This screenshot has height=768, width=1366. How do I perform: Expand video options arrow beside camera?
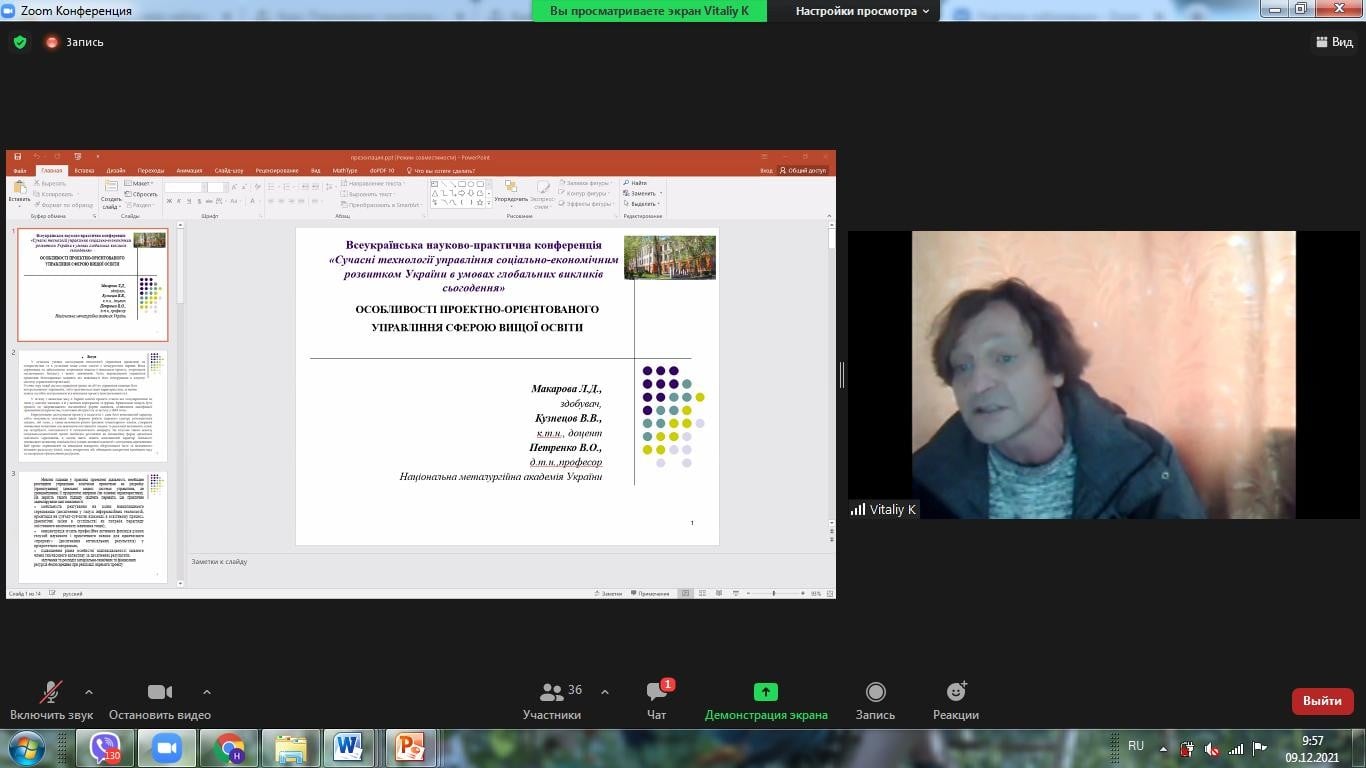207,692
